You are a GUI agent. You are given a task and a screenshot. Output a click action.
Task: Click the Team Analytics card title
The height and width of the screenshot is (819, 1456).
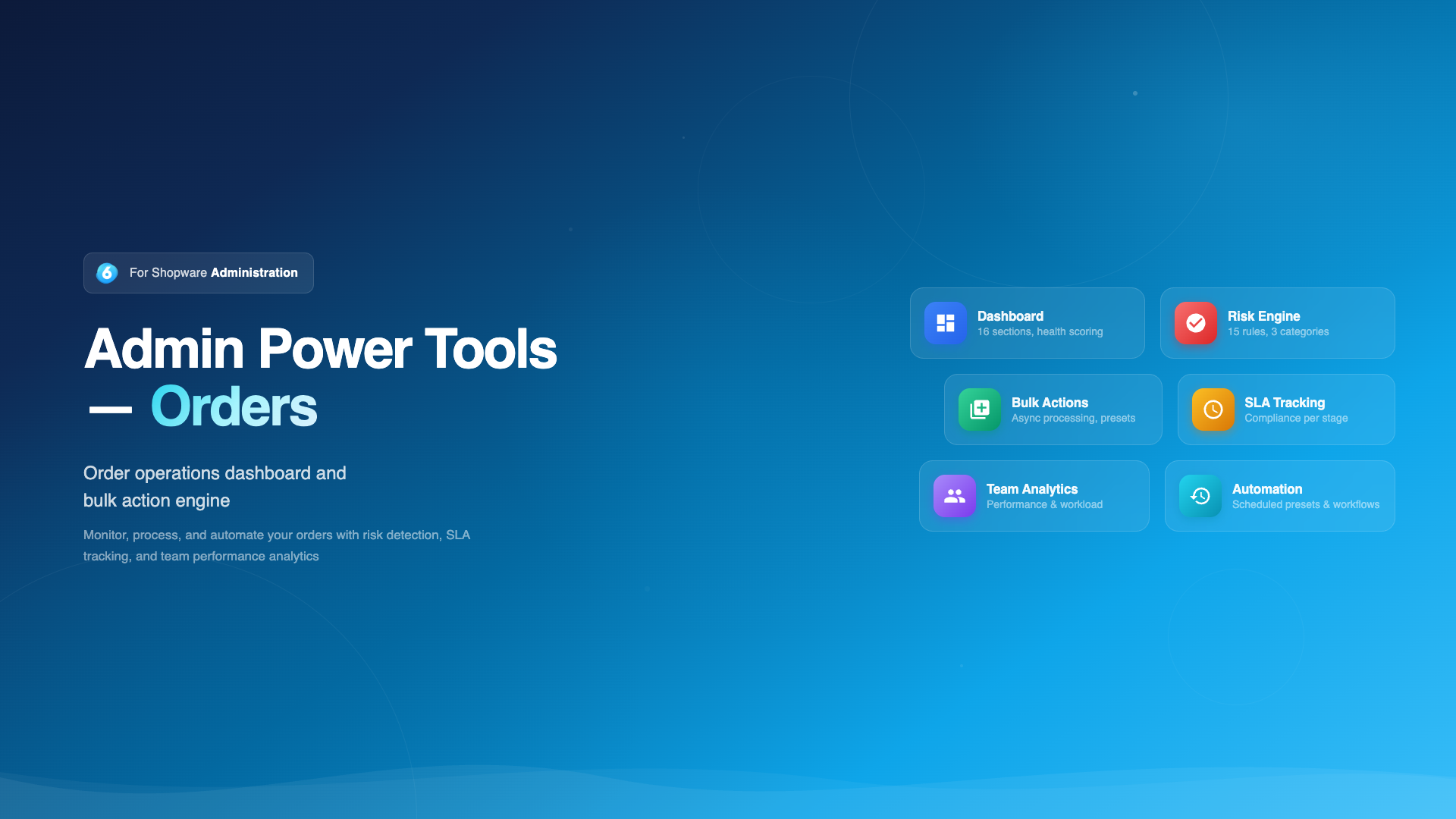pos(1032,489)
